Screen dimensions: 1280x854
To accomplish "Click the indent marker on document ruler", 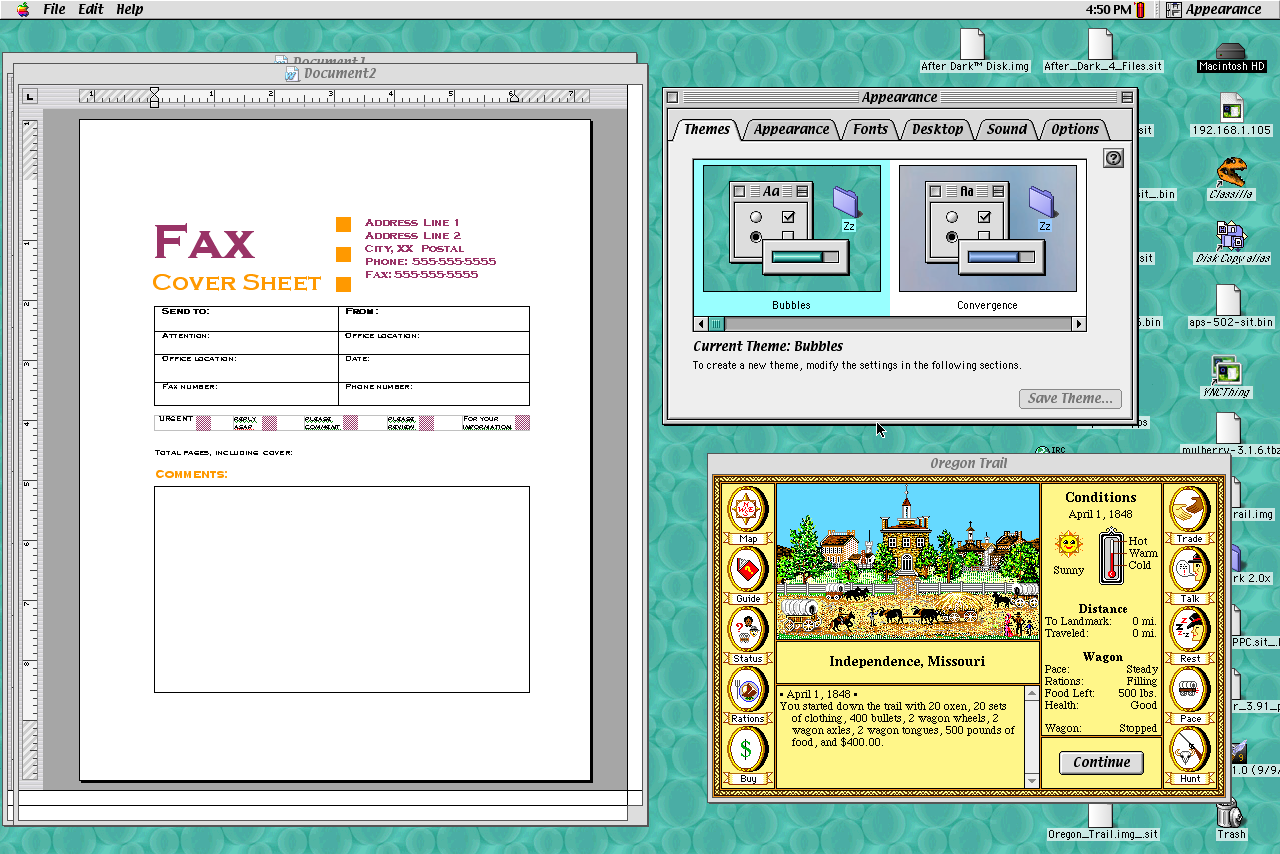I will tap(154, 97).
